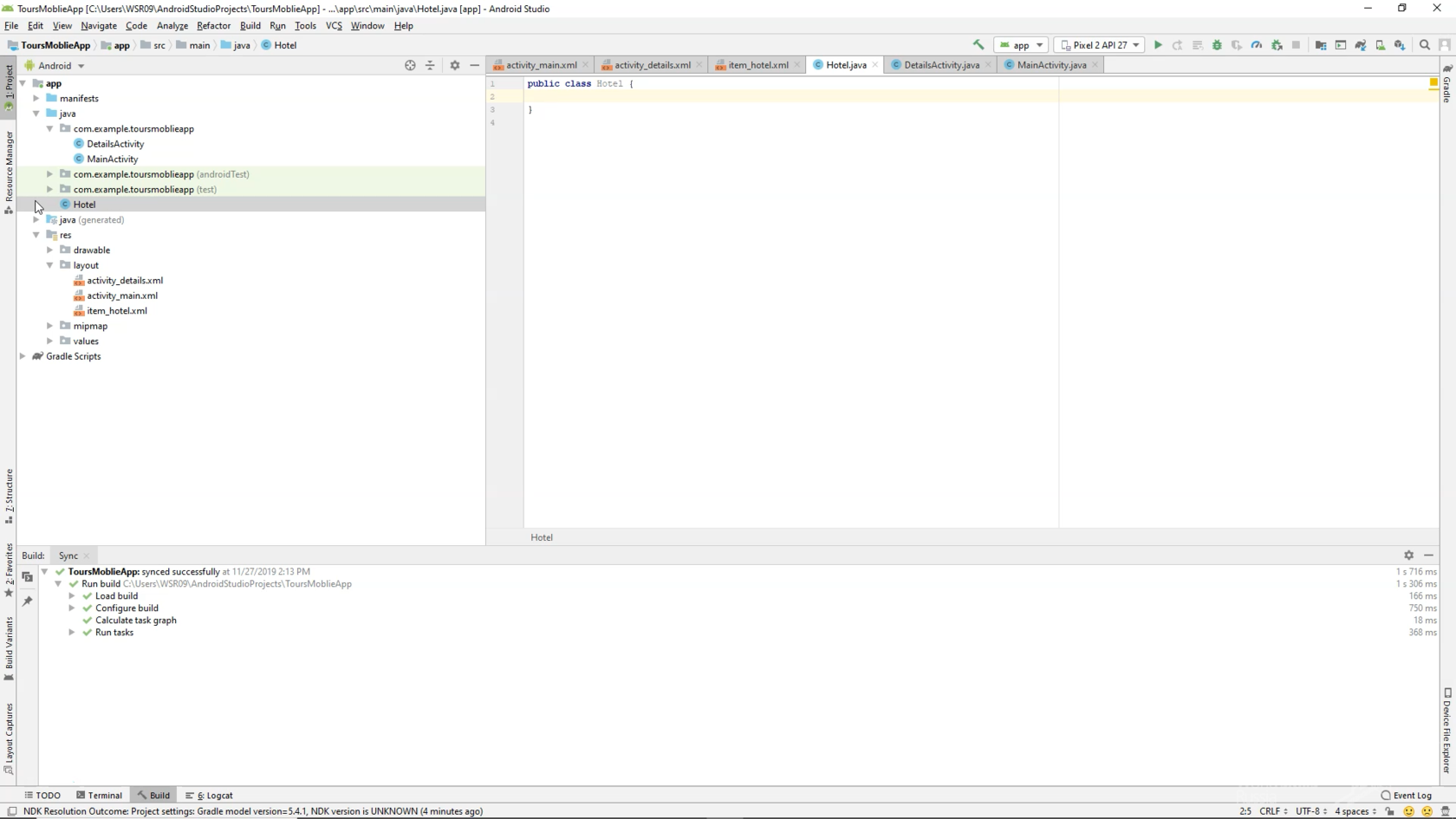Viewport: 1456px width, 819px height.
Task: Open TODO tool window
Action: [x=42, y=795]
